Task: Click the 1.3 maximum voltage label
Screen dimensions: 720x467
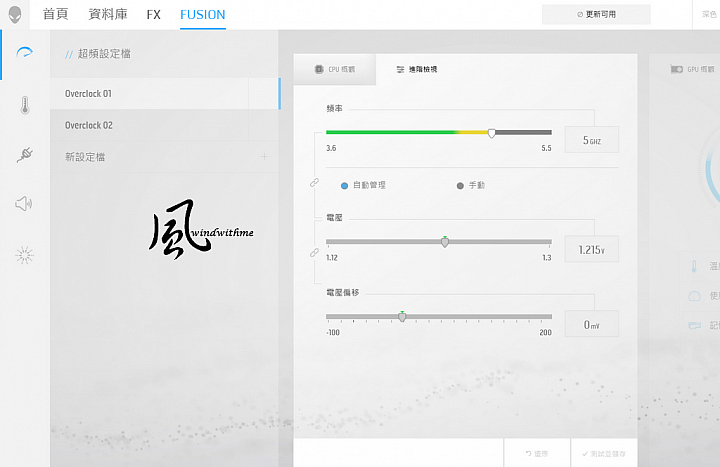Action: tap(546, 258)
